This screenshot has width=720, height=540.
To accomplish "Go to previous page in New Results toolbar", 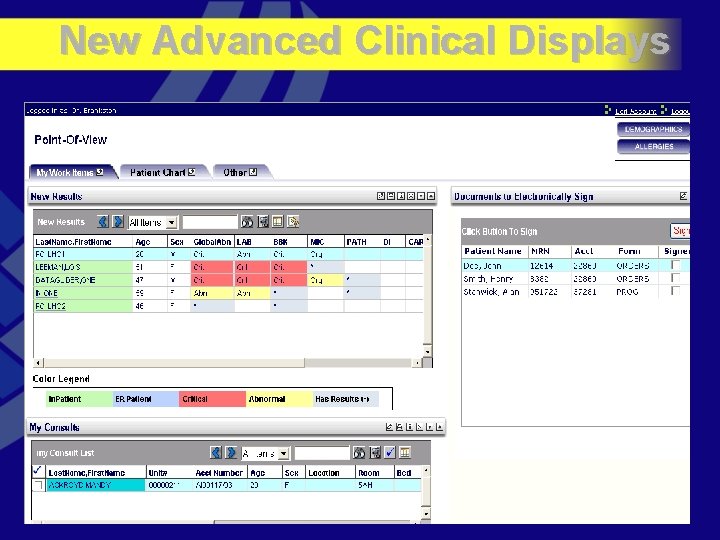I will 103,222.
